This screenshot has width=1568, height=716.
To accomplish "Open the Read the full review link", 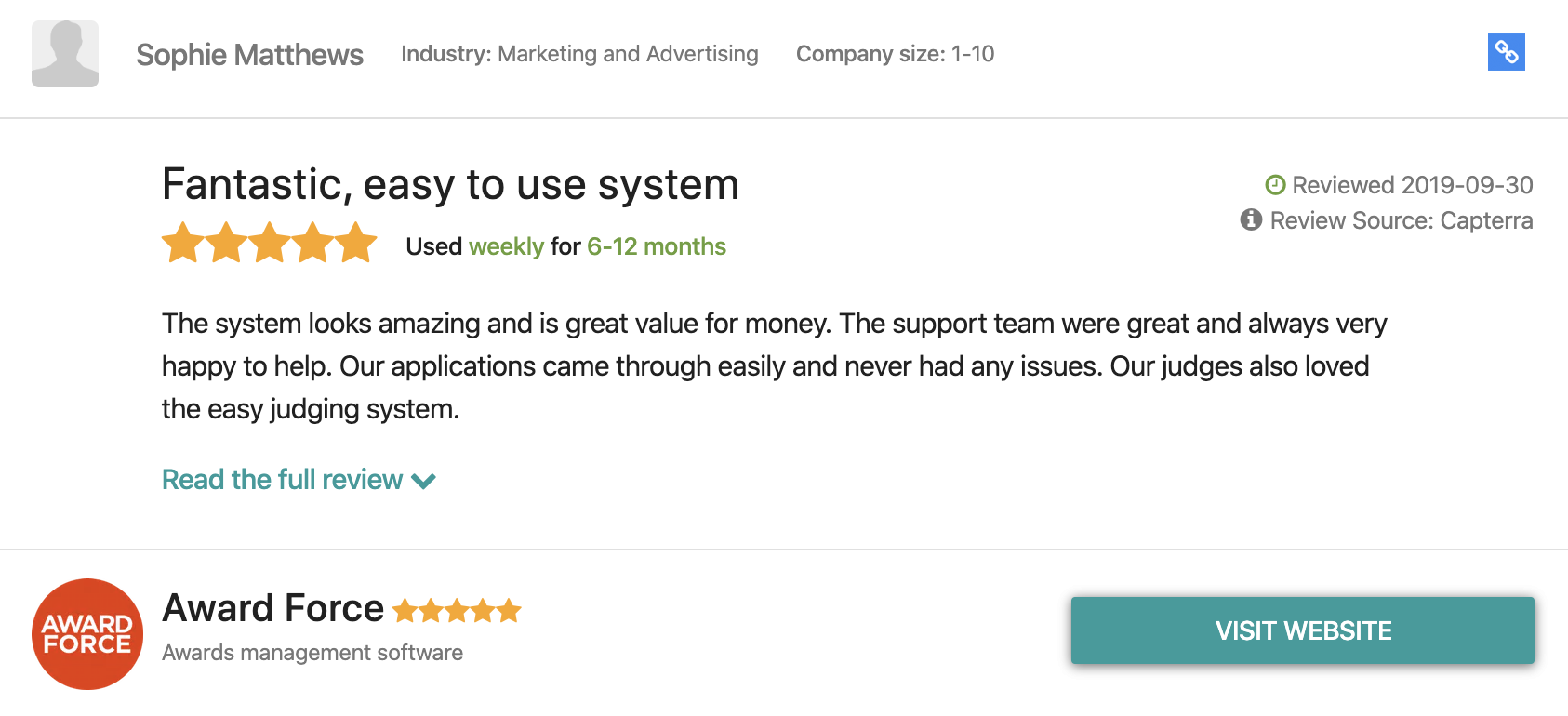I will pyautogui.click(x=282, y=480).
